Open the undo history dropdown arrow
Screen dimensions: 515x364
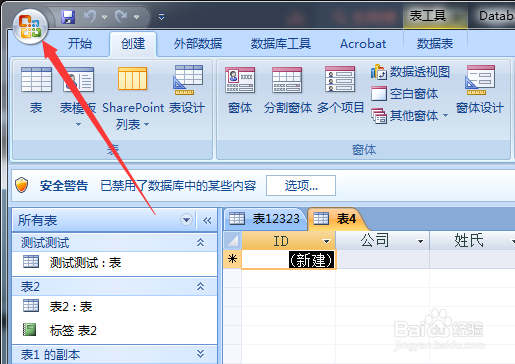105,17
